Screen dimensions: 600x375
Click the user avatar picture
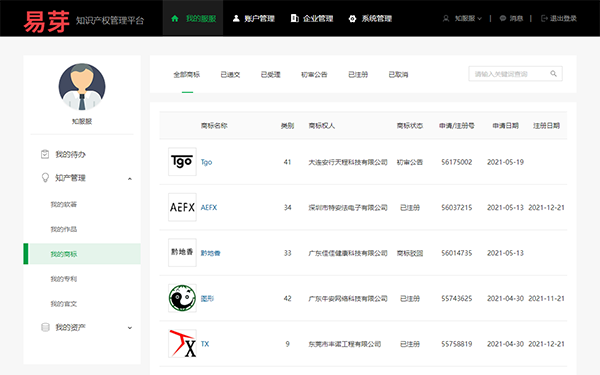pyautogui.click(x=82, y=87)
